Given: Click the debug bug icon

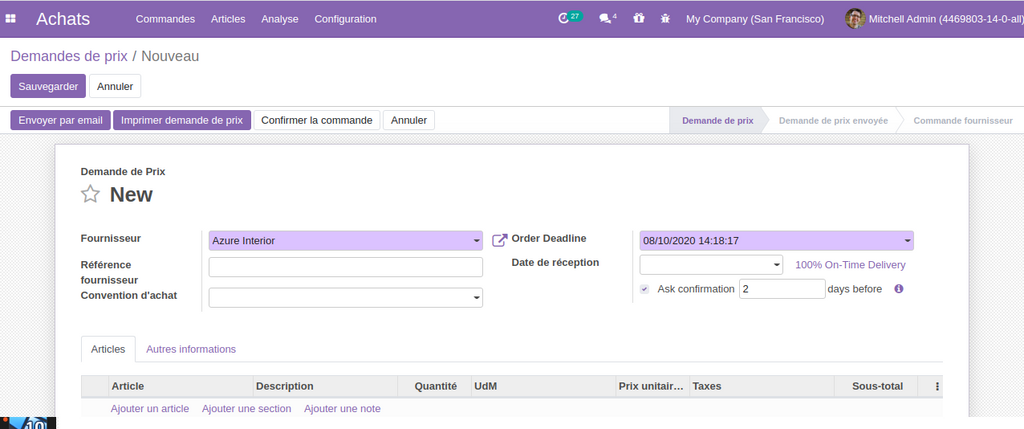Looking at the screenshot, I should point(665,19).
